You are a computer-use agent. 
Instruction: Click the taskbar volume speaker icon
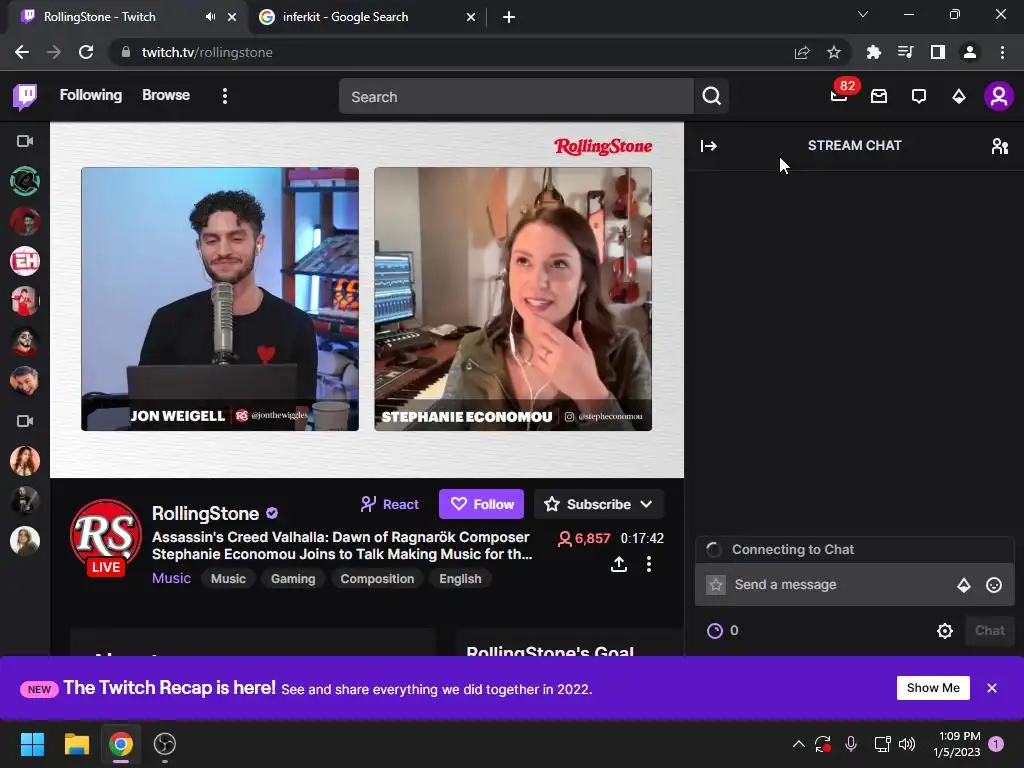point(907,744)
